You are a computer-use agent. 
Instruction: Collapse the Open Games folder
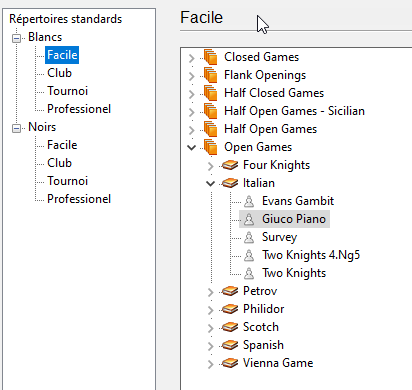pos(192,147)
